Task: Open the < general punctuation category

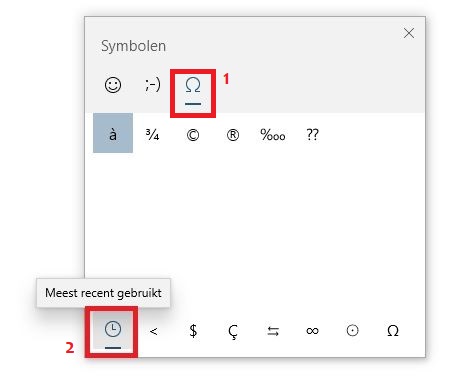Action: [x=153, y=331]
